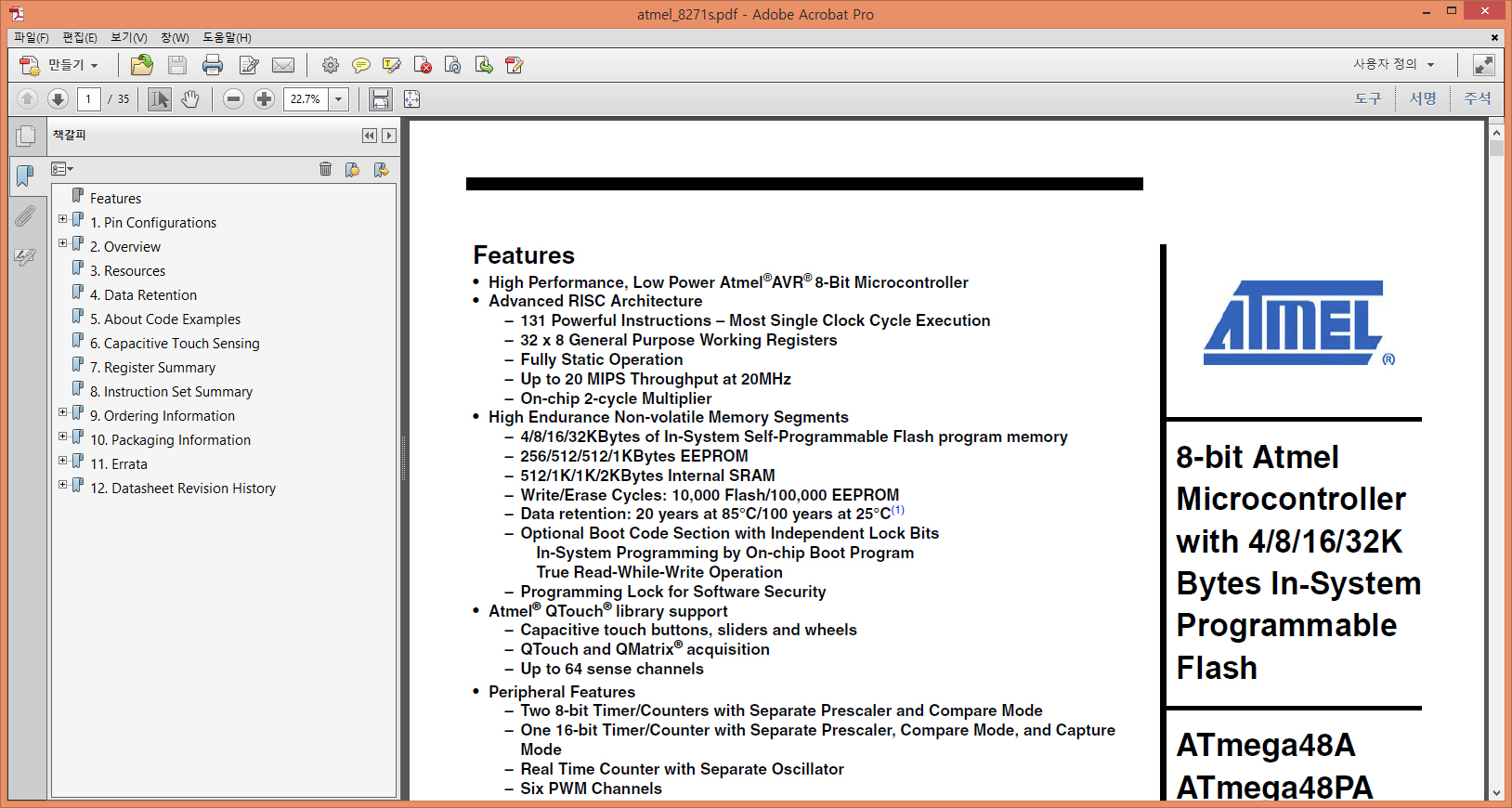Viewport: 1512px width, 808px height.
Task: Open the Attachments paperclip panel
Action: click(25, 216)
